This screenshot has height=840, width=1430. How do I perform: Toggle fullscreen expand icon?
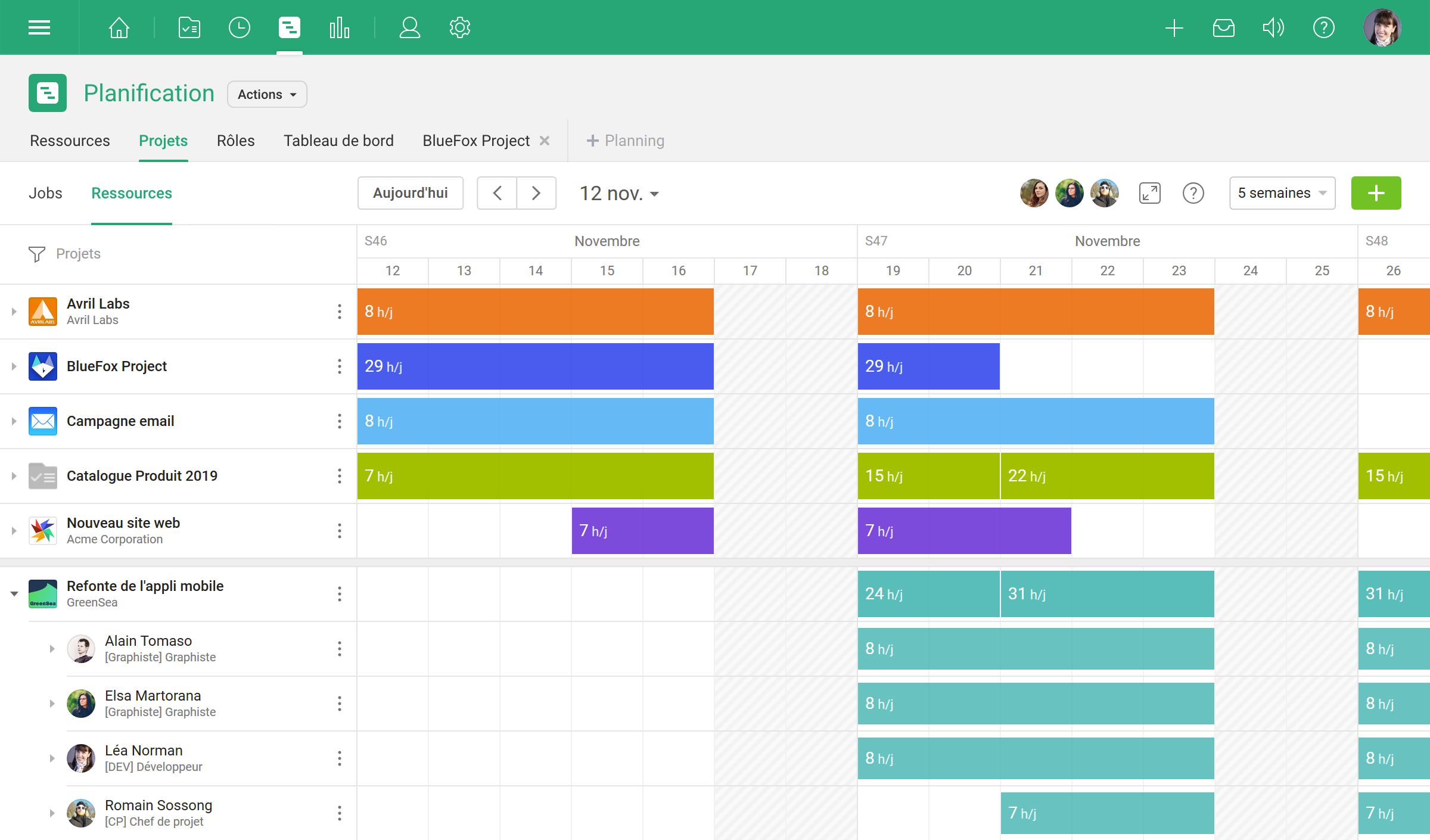coord(1150,193)
